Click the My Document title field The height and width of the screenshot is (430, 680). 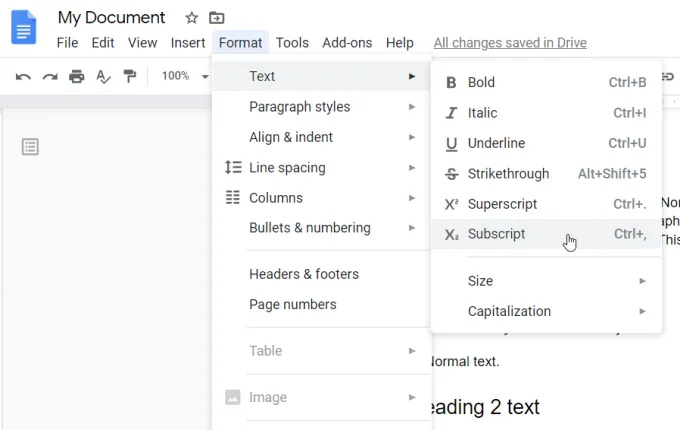tap(112, 18)
